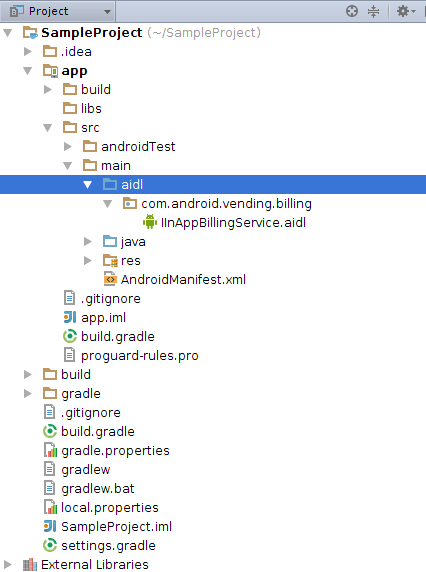Expand External Libraries arrow
The image size is (426, 572).
click(x=8, y=565)
